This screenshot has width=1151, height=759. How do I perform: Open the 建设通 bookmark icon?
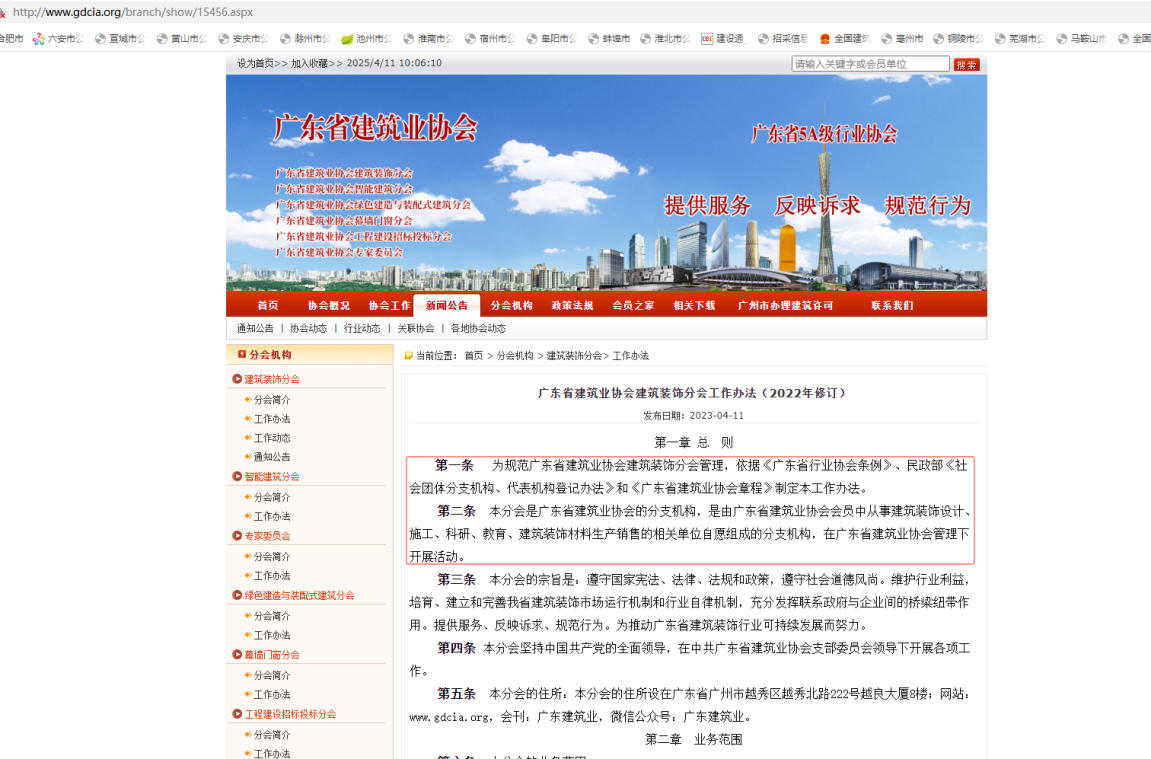tap(707, 39)
